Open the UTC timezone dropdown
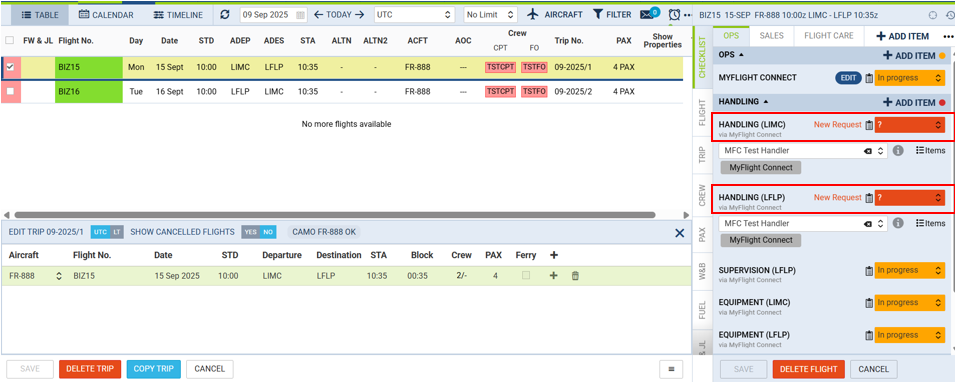958x382 pixels. [x=415, y=15]
